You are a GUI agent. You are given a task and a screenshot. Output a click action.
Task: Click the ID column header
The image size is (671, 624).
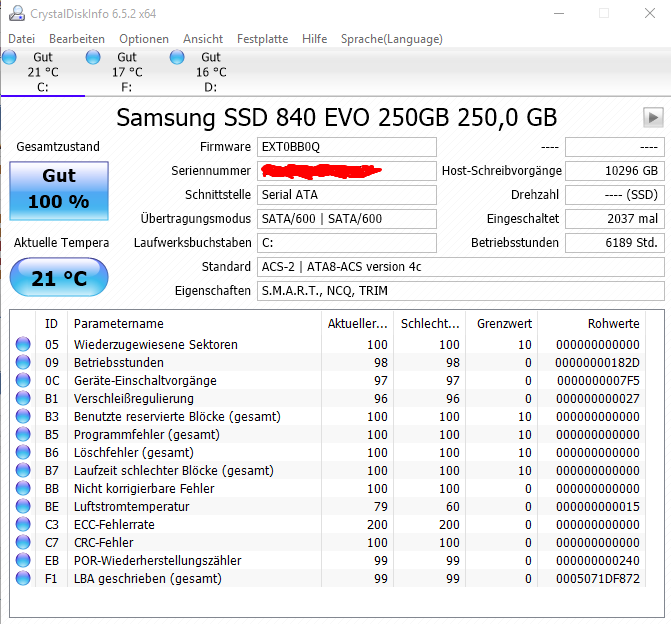pyautogui.click(x=51, y=324)
